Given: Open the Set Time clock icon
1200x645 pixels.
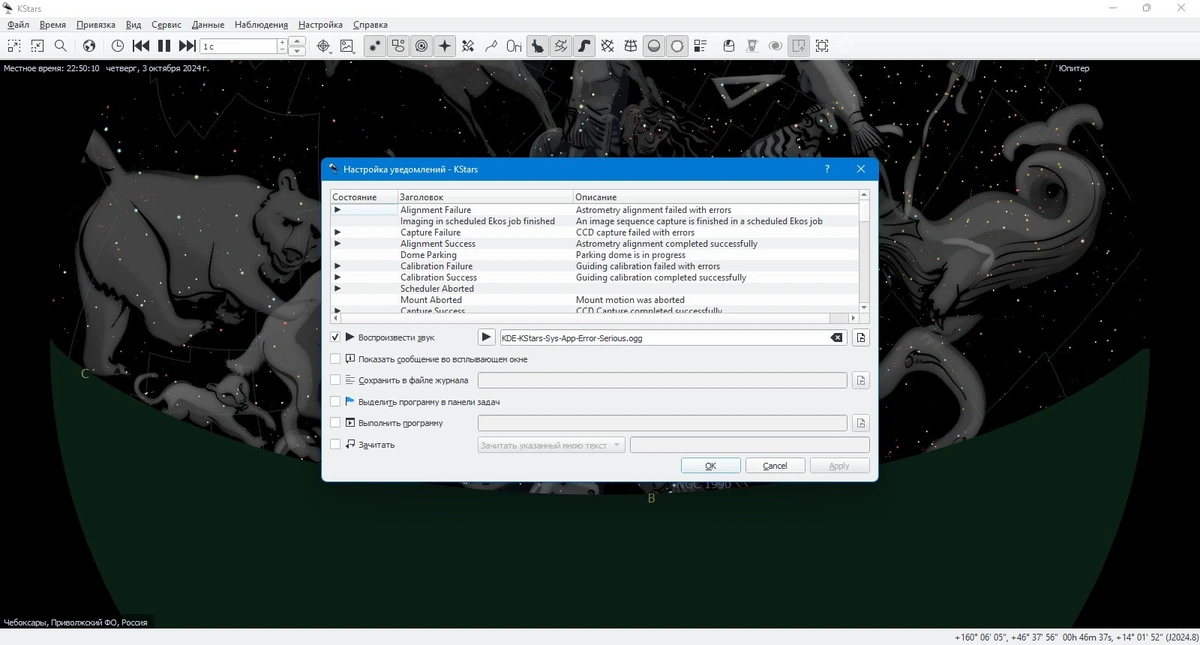Looking at the screenshot, I should click(118, 46).
